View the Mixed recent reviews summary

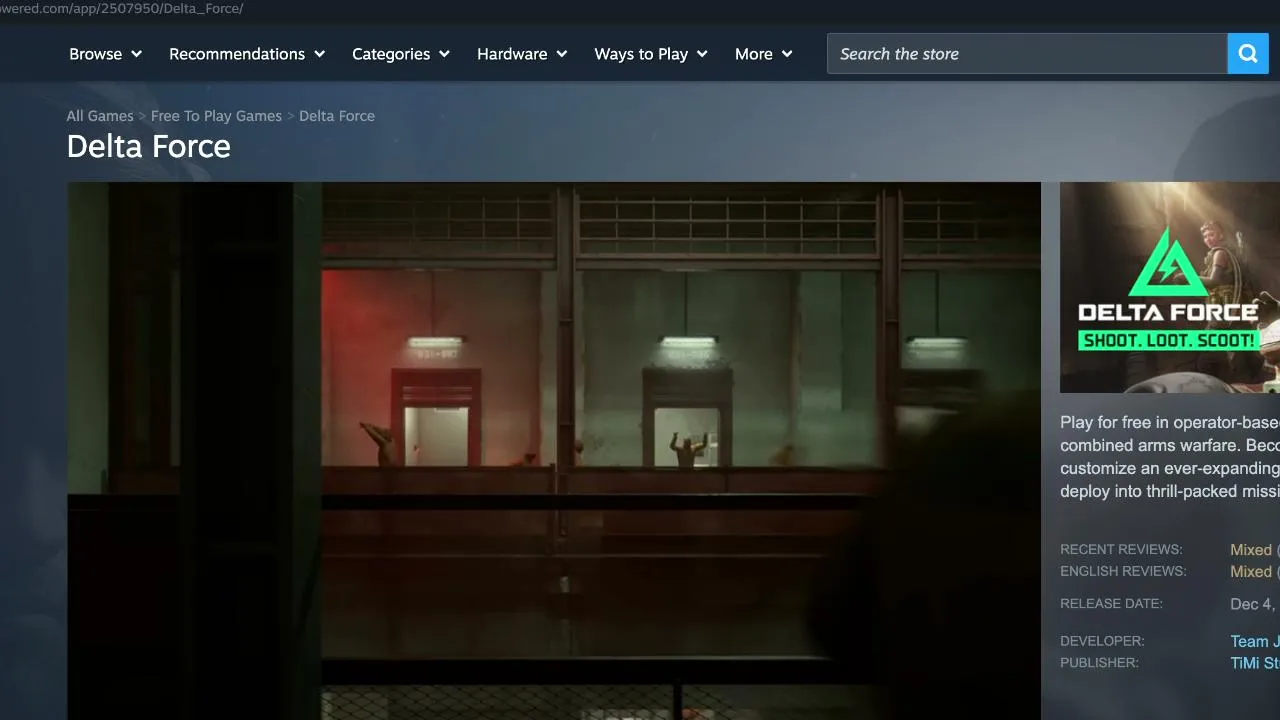[x=1251, y=550]
